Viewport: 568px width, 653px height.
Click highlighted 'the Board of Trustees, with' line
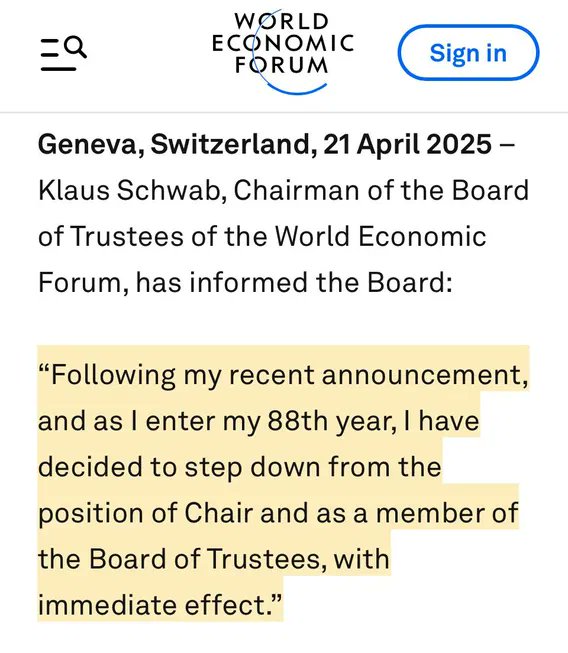tap(214, 559)
